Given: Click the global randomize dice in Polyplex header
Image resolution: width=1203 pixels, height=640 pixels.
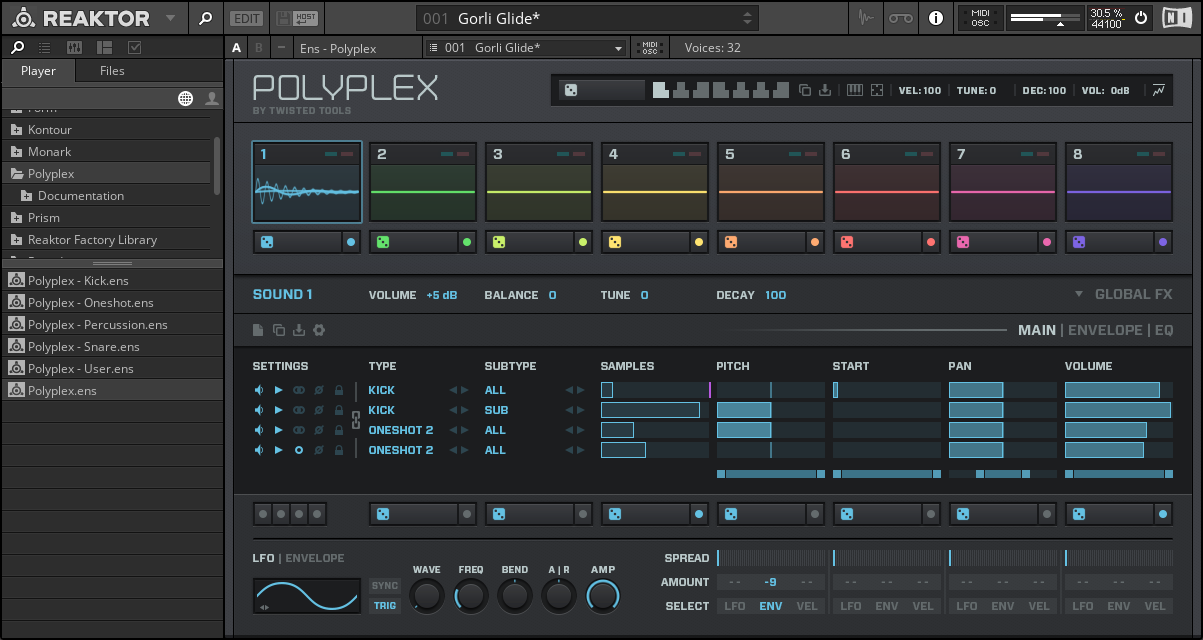Looking at the screenshot, I should coord(570,90).
